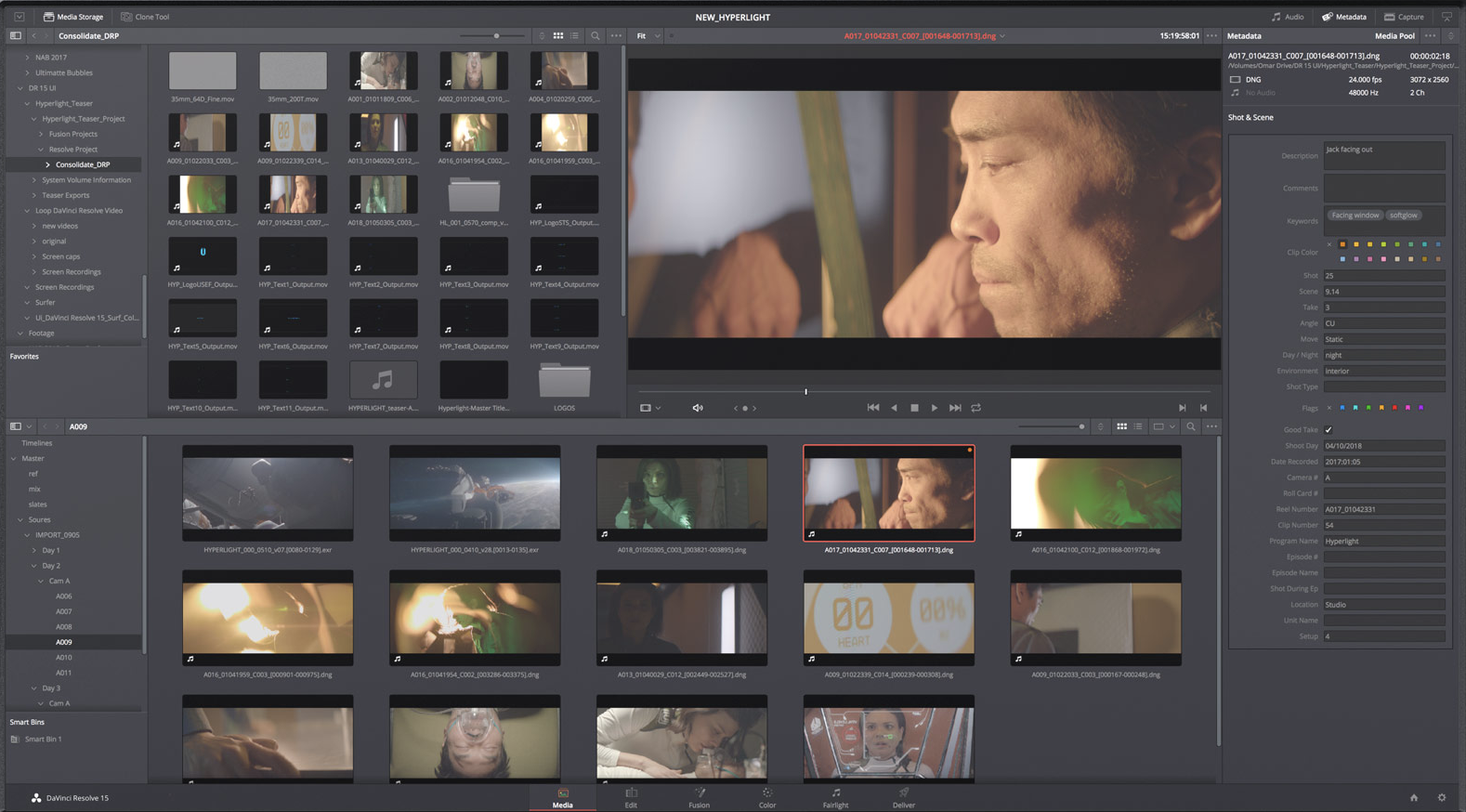Switch to the Color page

(x=767, y=798)
